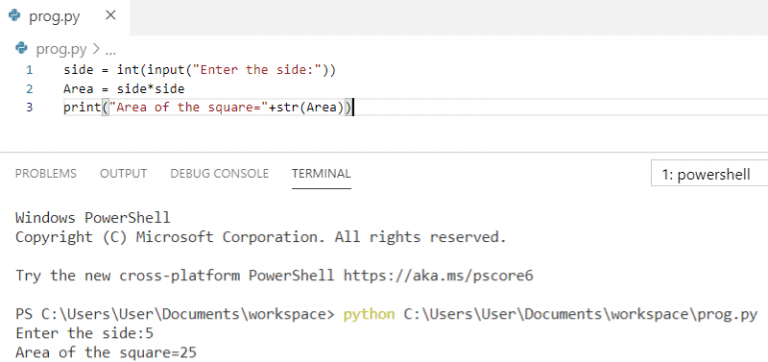Screen dimensions: 768x362
Task: Click prog.py in the breadcrumb path
Action: click(61, 49)
